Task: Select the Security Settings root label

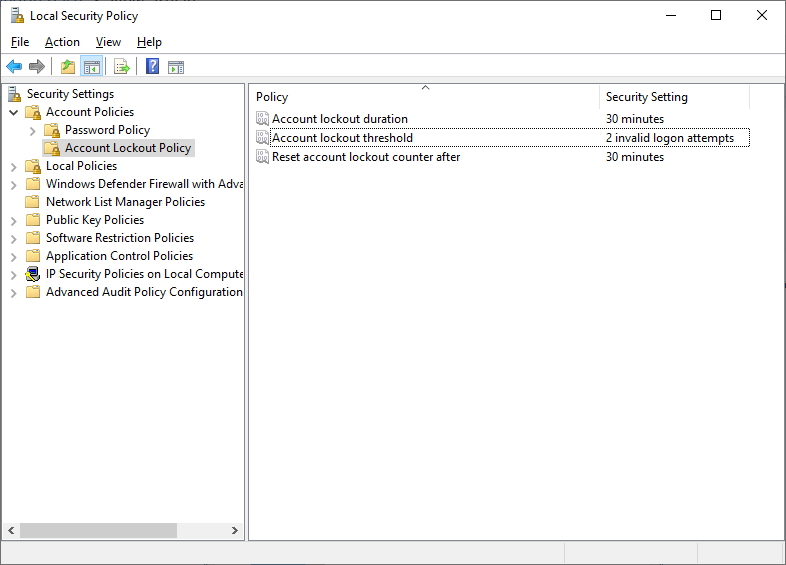Action: [x=70, y=94]
